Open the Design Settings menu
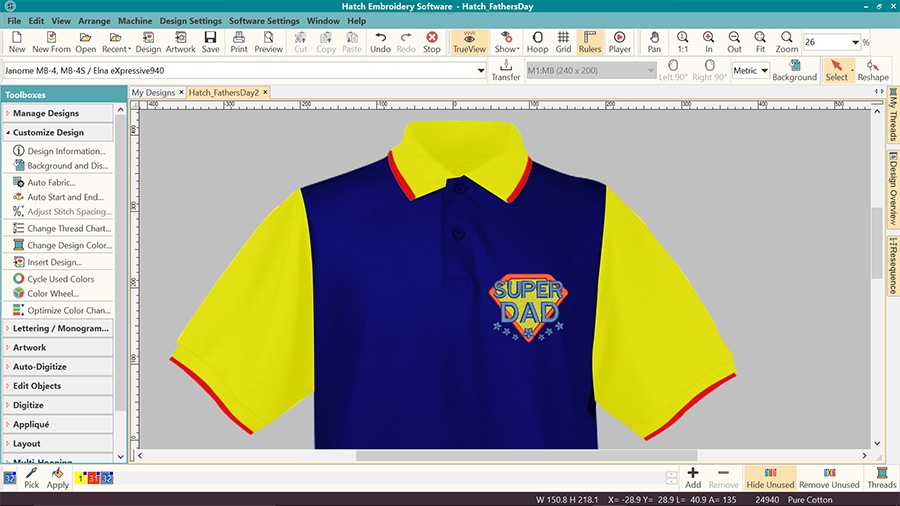The height and width of the screenshot is (506, 900). coord(190,20)
